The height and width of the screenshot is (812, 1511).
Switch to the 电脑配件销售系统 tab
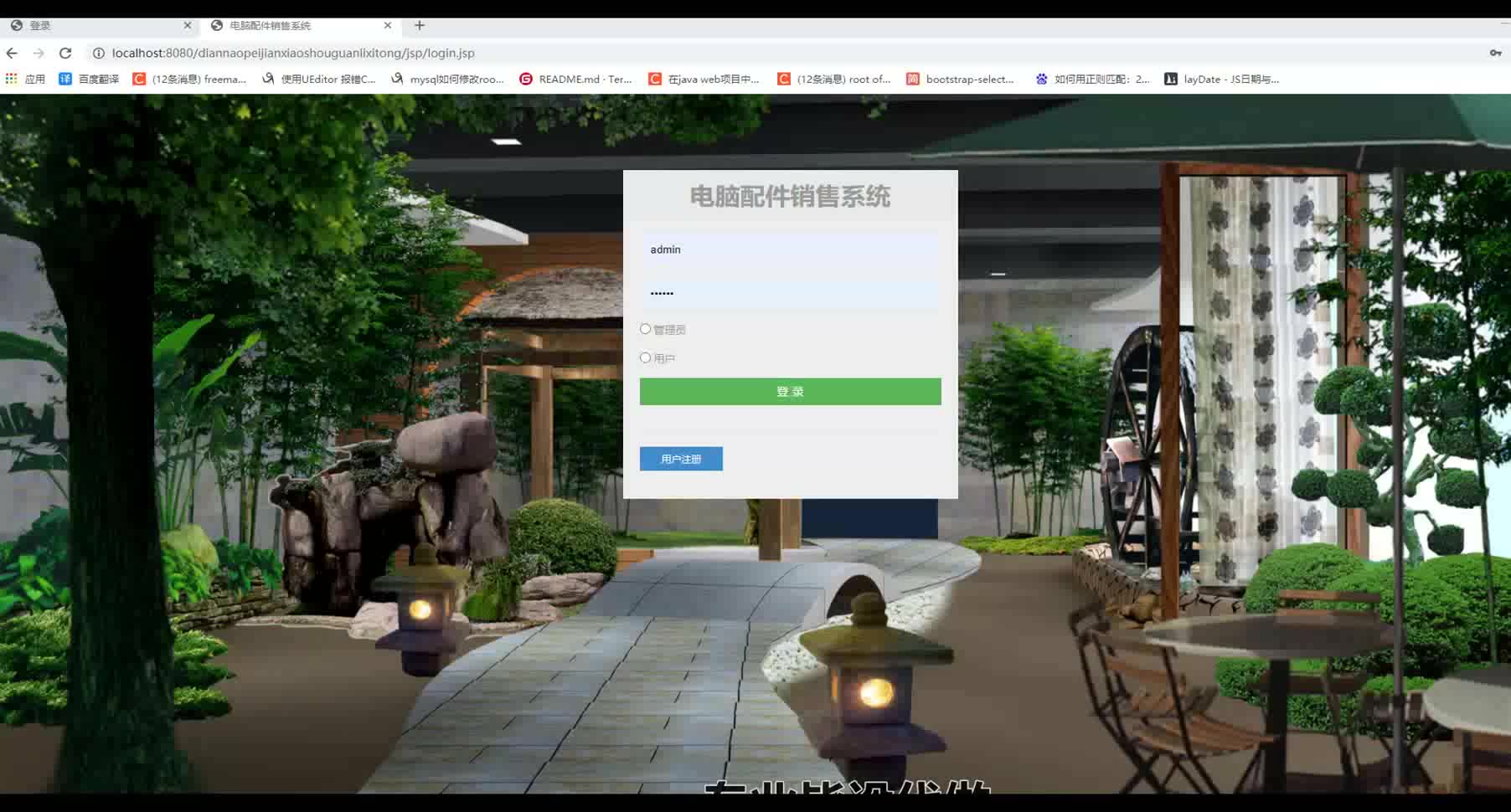click(x=301, y=25)
